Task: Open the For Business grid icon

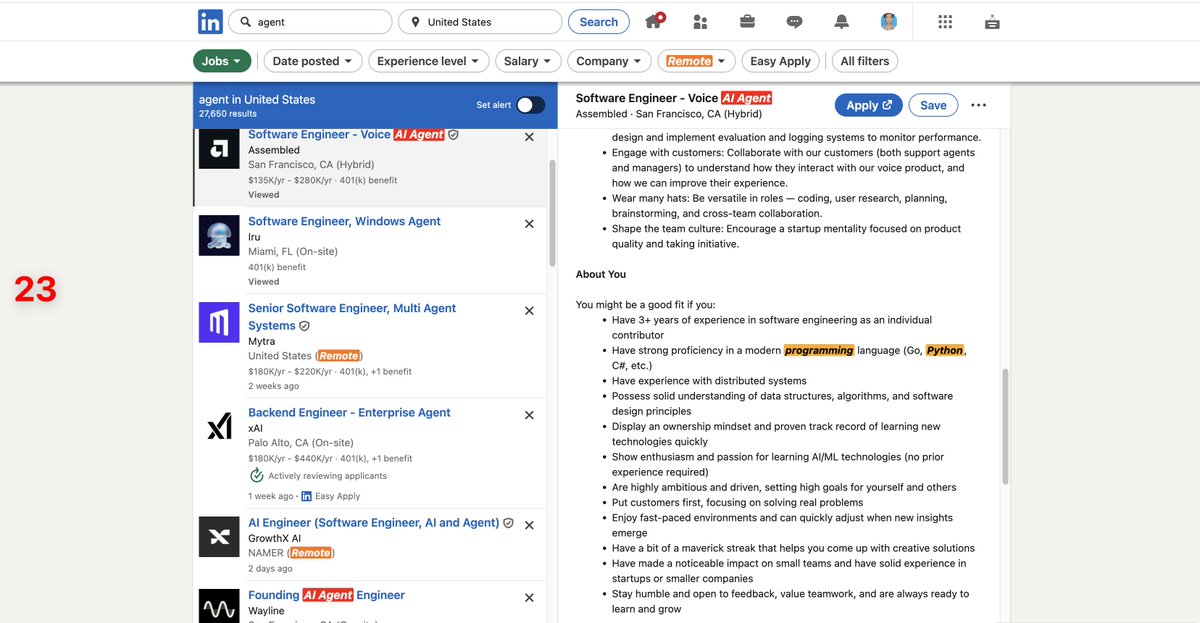Action: coord(944,21)
